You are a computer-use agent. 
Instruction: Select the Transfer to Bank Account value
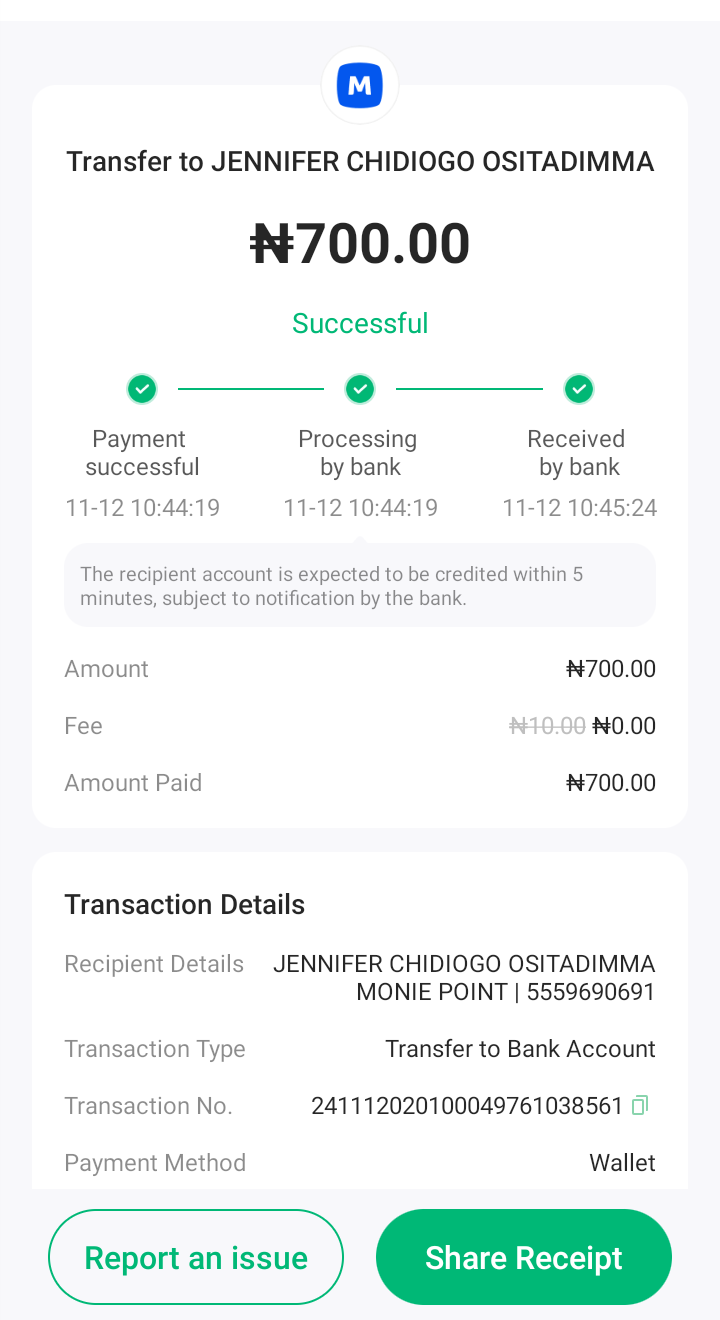[x=520, y=1049]
